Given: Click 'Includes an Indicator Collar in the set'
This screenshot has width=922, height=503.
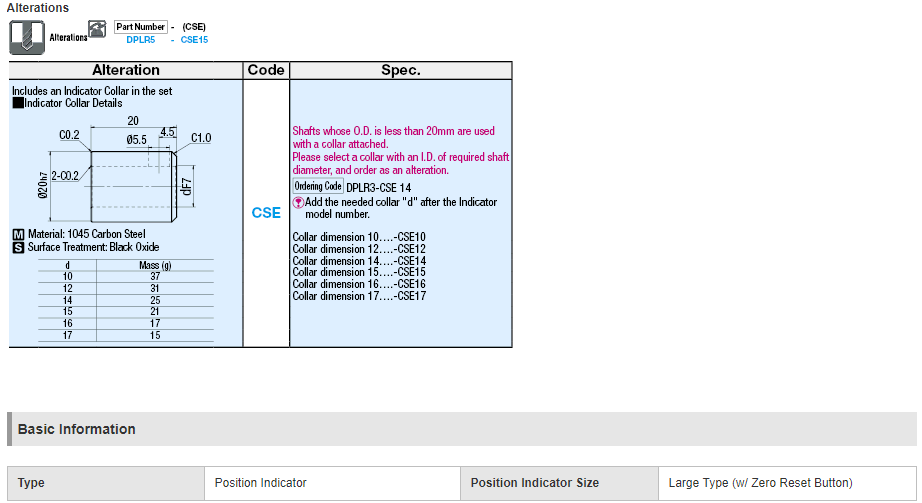Looking at the screenshot, I should 92,91.
